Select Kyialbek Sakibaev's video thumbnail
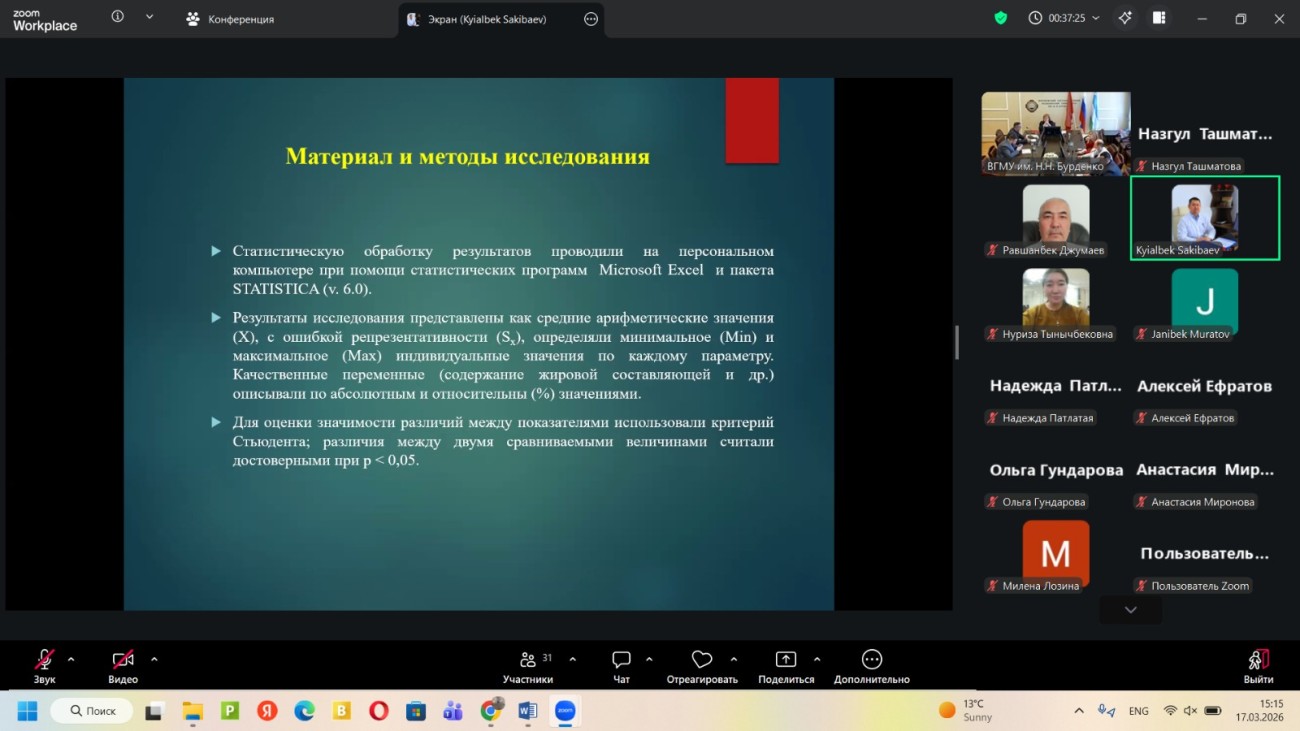The image size is (1300, 731). 1204,217
